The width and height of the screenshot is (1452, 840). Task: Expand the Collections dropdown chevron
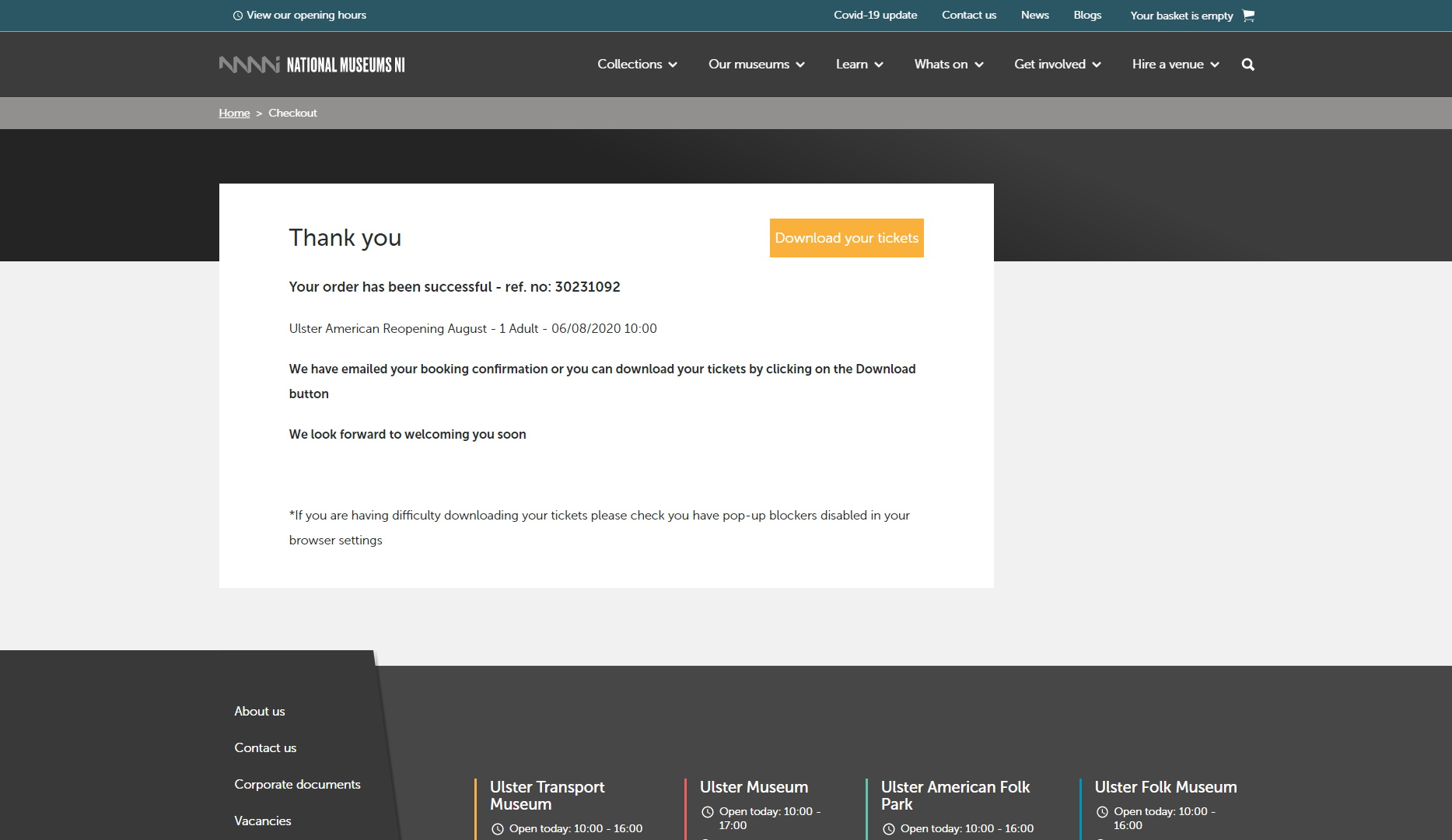[673, 65]
